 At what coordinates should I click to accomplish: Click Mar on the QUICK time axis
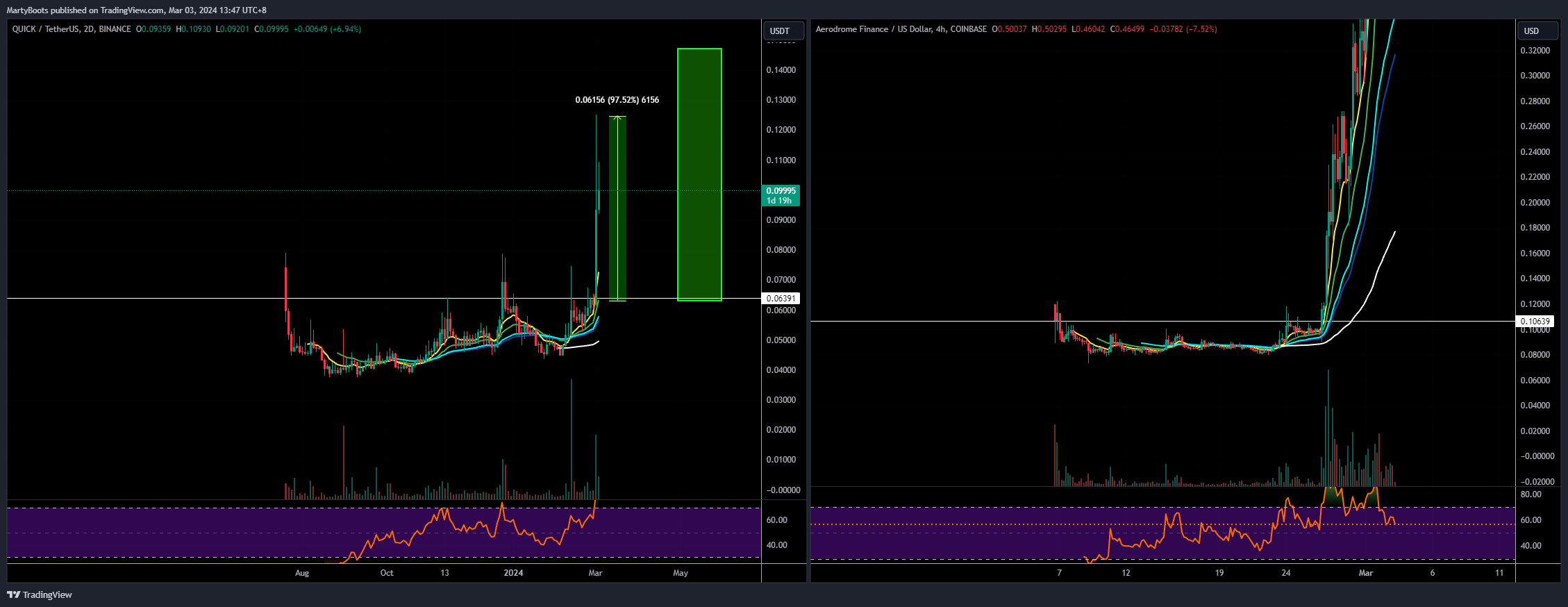click(595, 573)
